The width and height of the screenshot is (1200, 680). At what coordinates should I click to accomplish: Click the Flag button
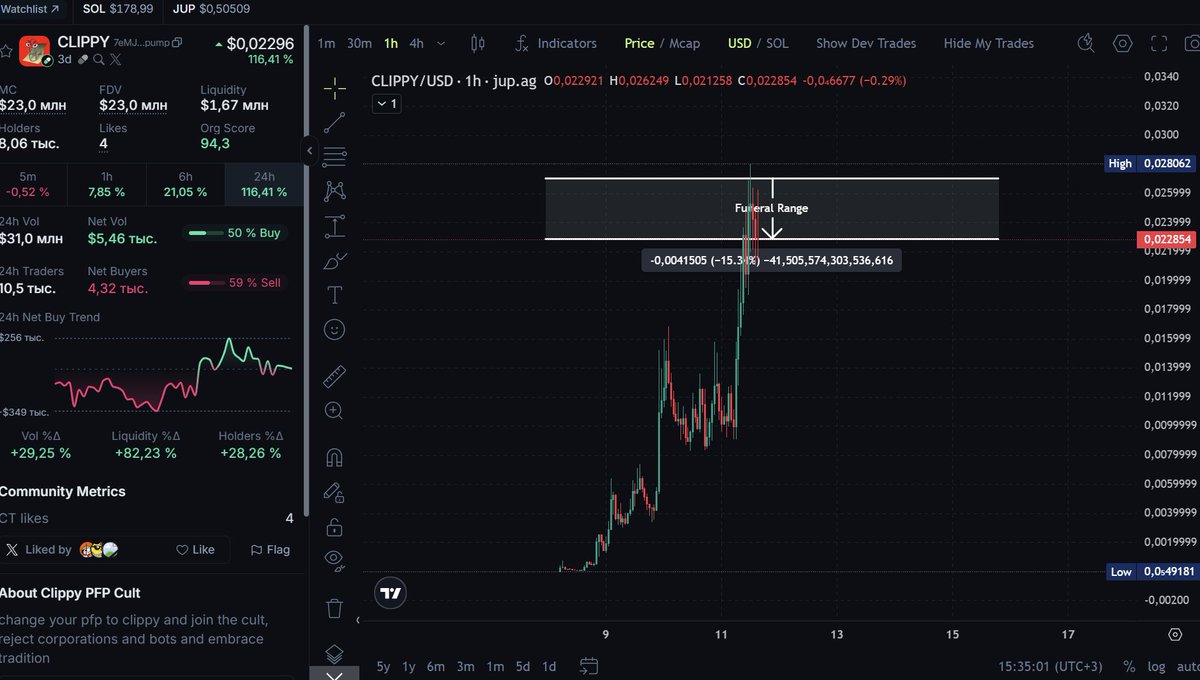pyautogui.click(x=270, y=549)
